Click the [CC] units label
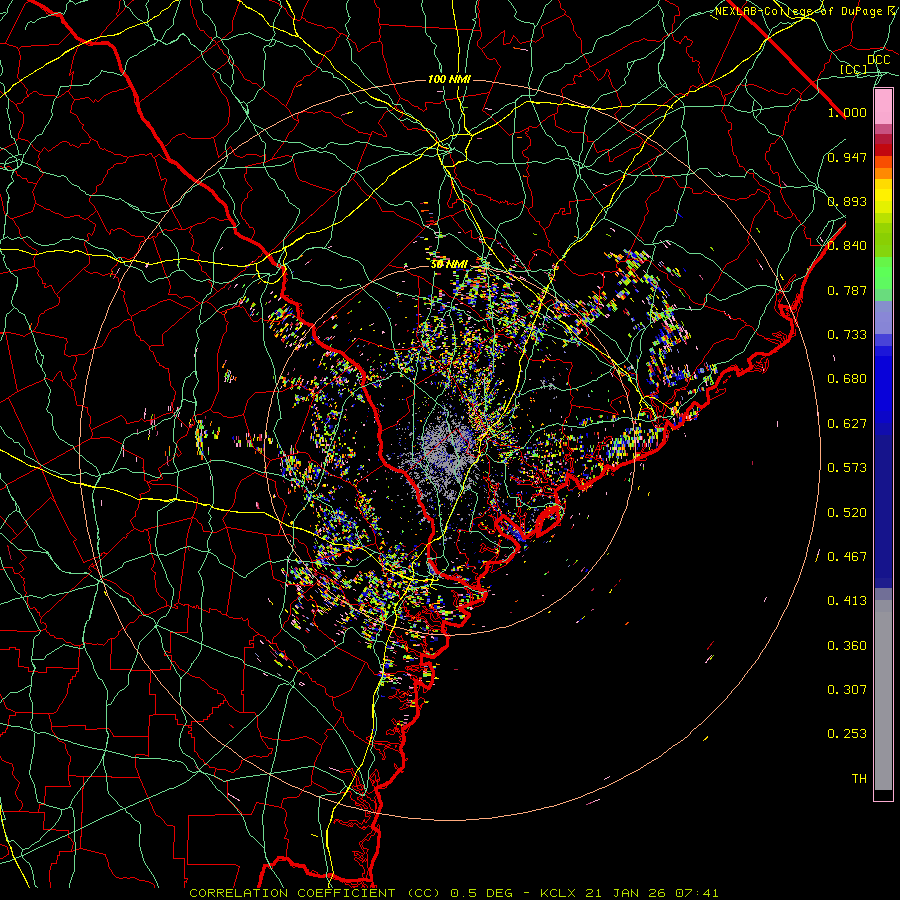Image resolution: width=900 pixels, height=900 pixels. [x=854, y=69]
